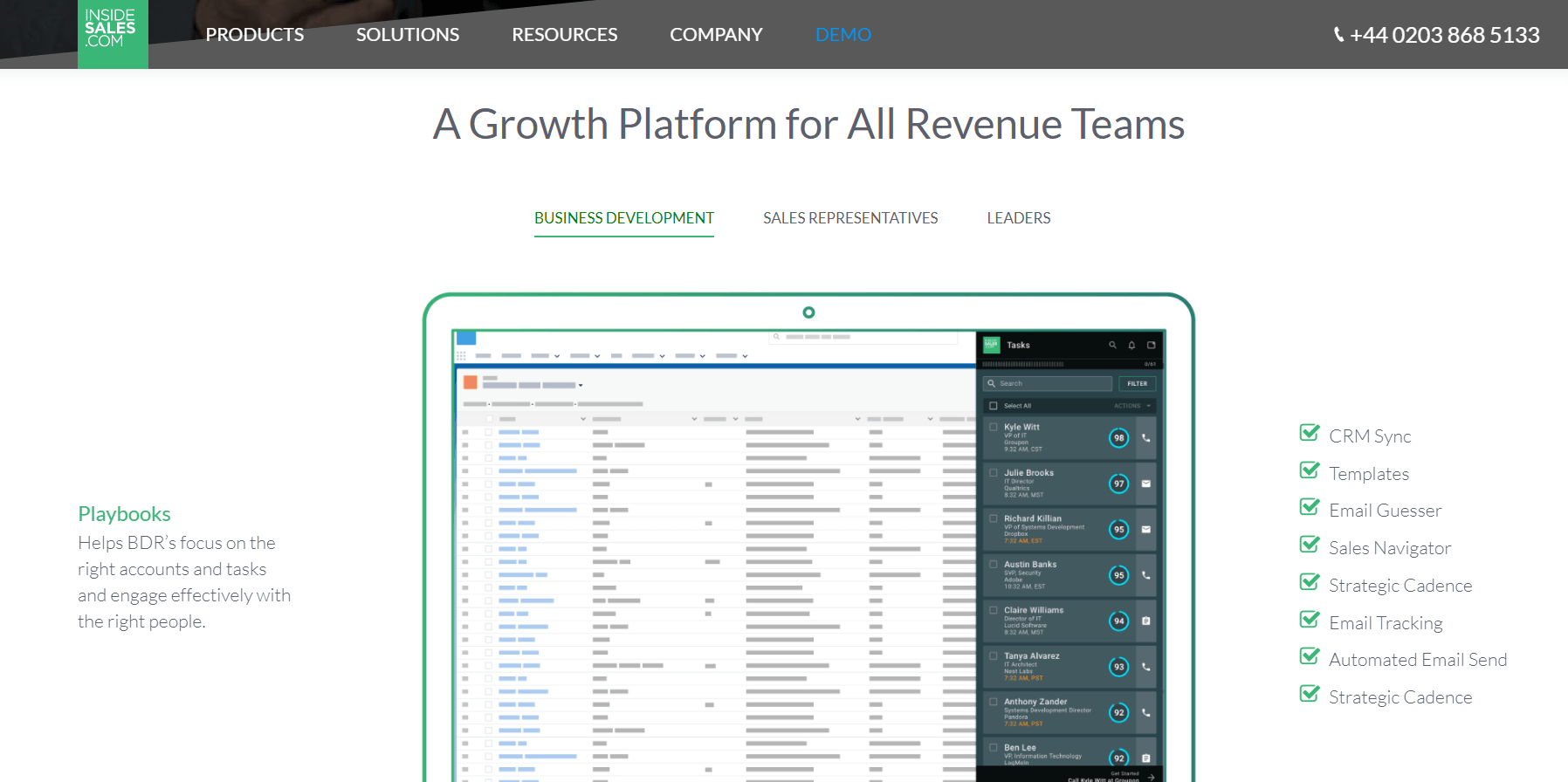Select Richard Killian's checkbox
This screenshot has width=1568, height=782.
(x=994, y=518)
